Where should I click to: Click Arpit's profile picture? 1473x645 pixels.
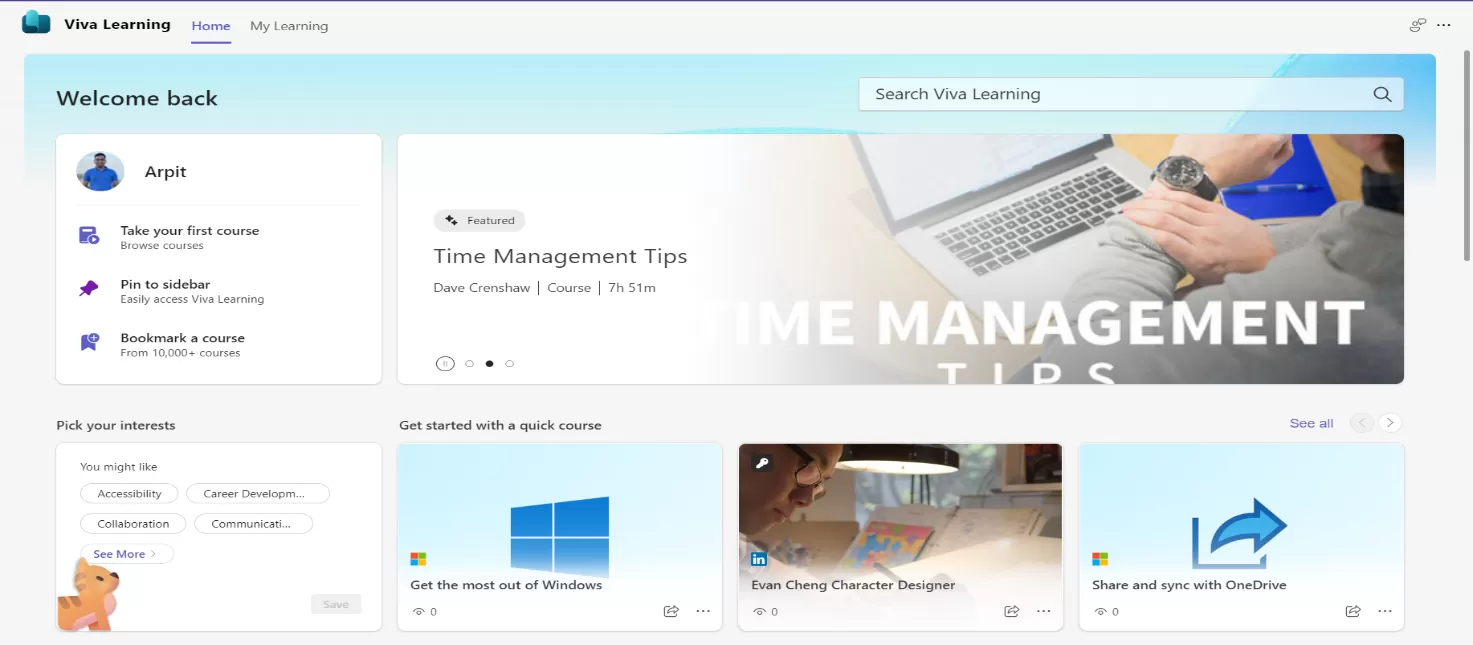pos(100,172)
